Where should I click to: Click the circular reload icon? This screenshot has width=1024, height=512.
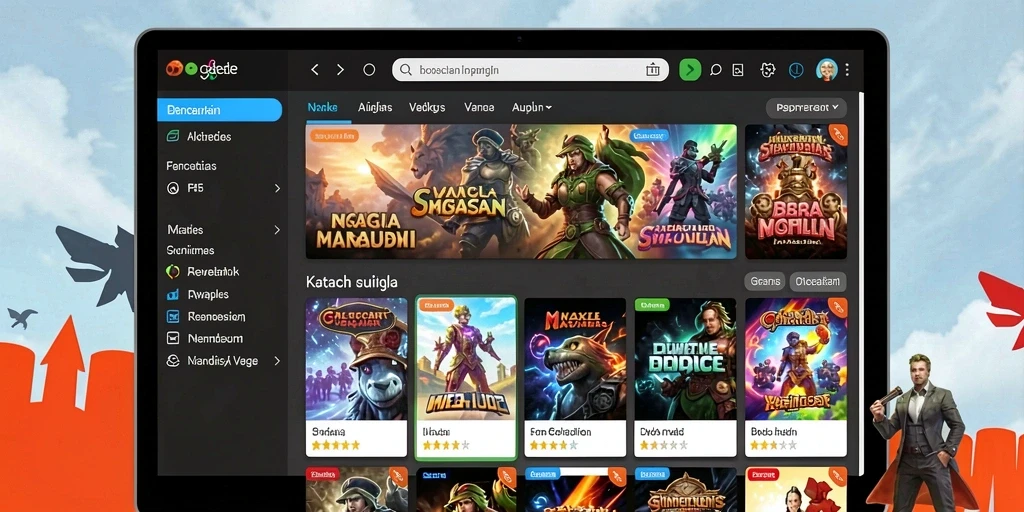[369, 69]
